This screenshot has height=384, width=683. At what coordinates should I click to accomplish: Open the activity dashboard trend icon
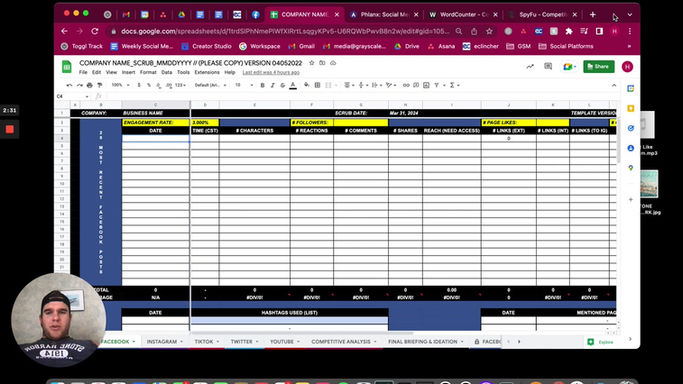[530, 67]
